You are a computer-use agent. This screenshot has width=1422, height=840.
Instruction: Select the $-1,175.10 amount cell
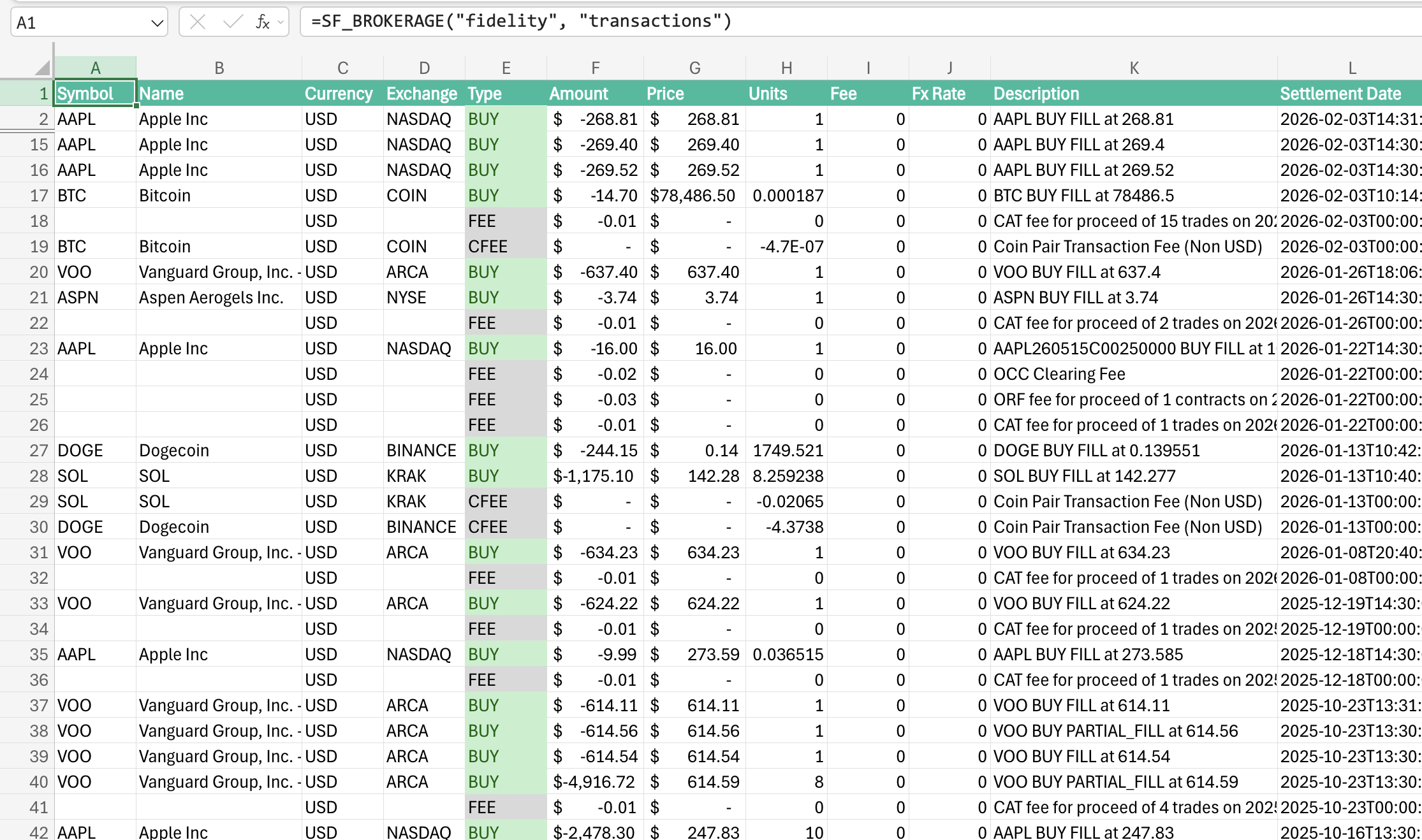(595, 475)
